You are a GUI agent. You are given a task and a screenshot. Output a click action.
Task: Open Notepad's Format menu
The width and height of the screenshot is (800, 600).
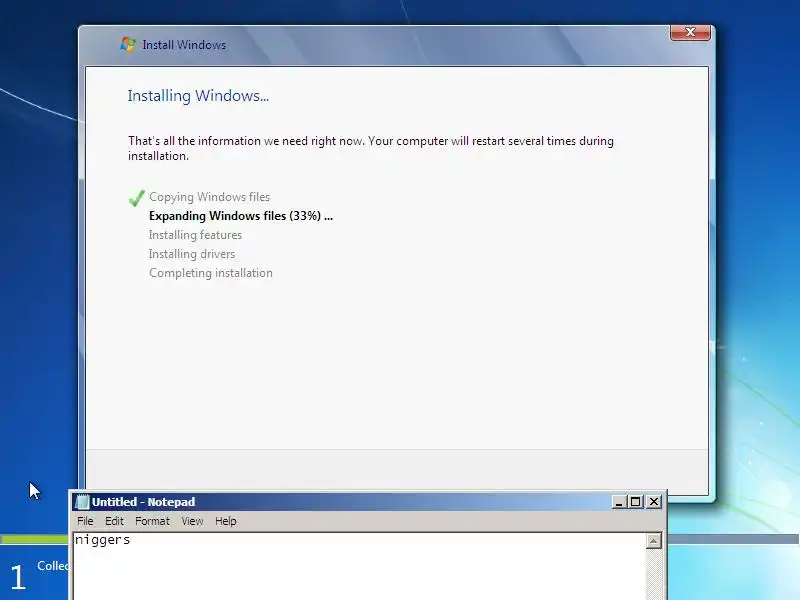pyautogui.click(x=152, y=521)
